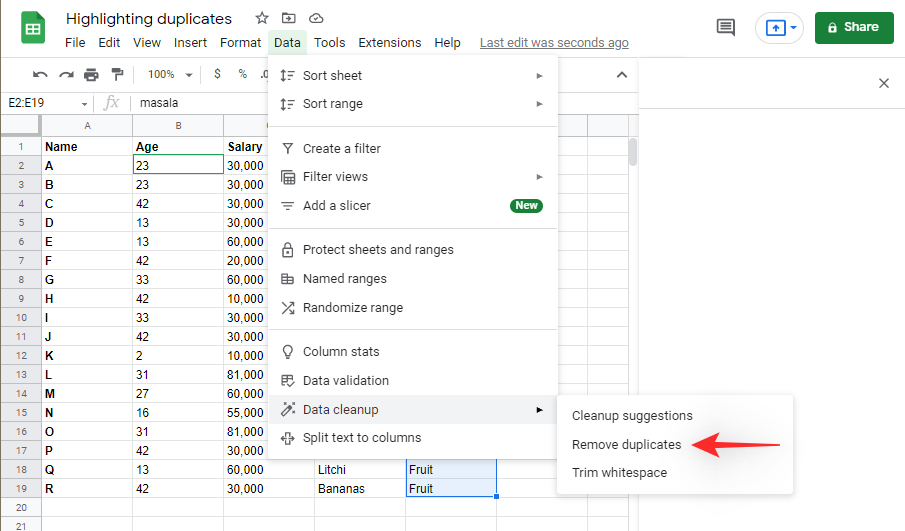Open the name box dropdown arrow
This screenshot has width=905, height=531.
[x=84, y=104]
